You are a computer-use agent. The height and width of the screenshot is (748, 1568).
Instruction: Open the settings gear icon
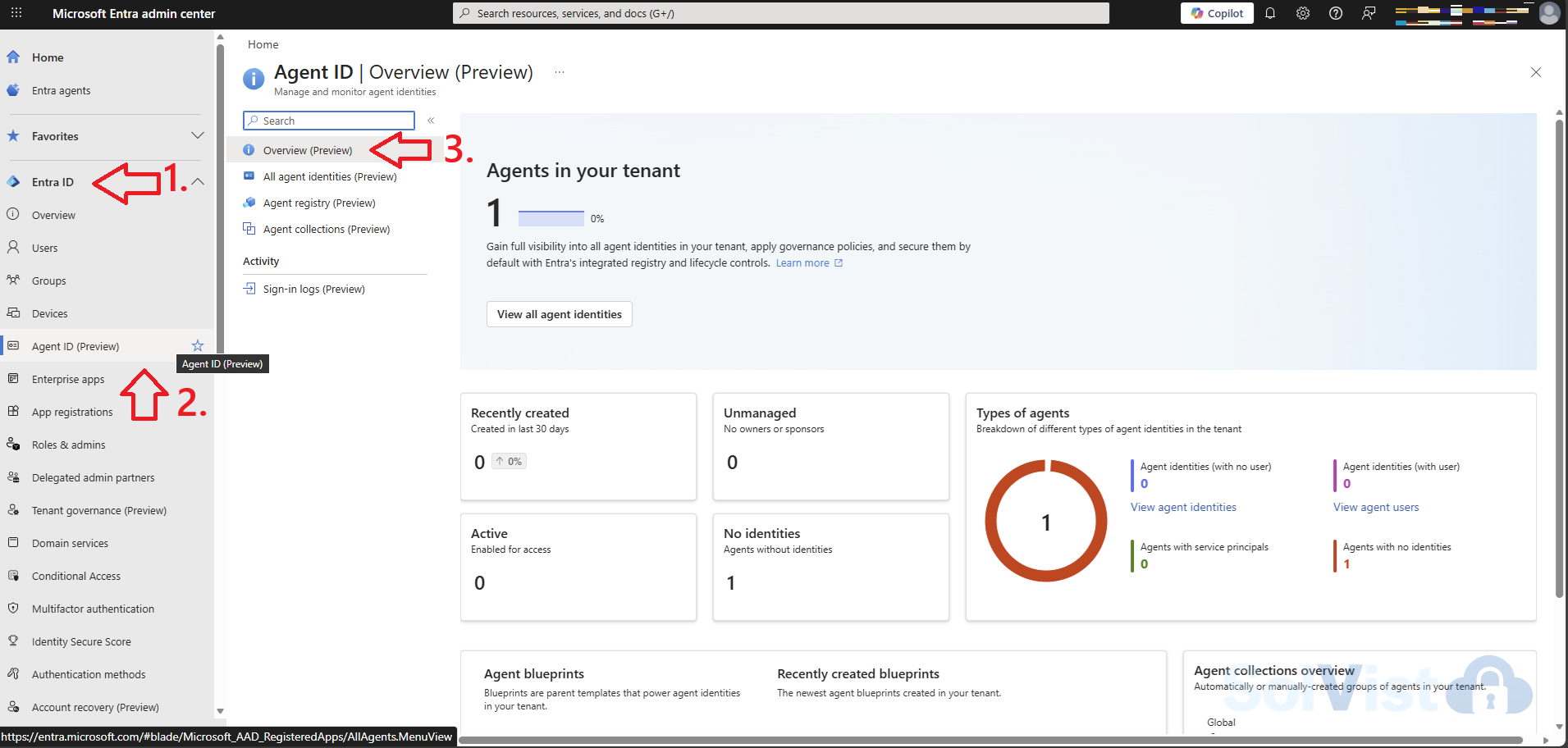1302,13
